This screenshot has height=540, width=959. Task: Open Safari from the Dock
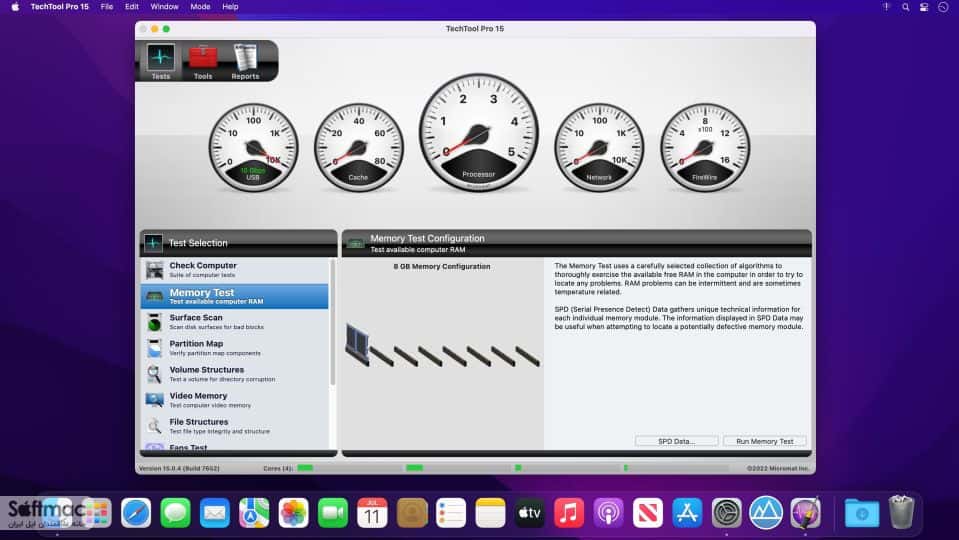[x=136, y=512]
